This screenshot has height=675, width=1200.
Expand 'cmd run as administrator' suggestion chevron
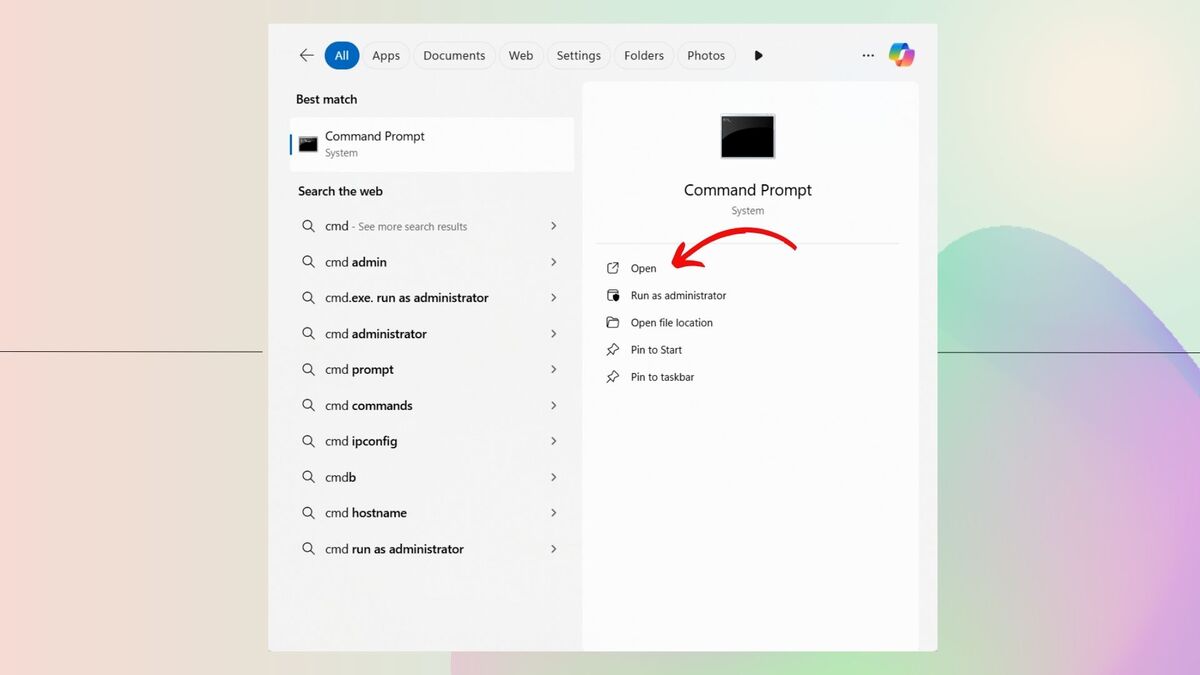pos(553,549)
